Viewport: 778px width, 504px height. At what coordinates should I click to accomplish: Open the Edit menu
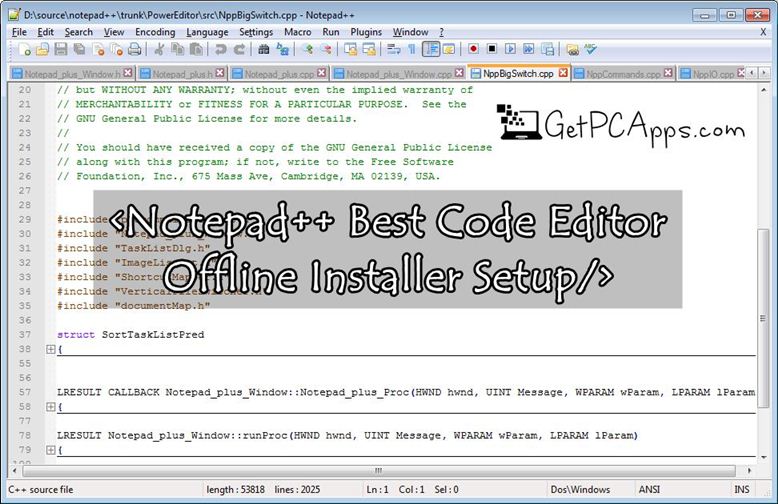pyautogui.click(x=45, y=32)
